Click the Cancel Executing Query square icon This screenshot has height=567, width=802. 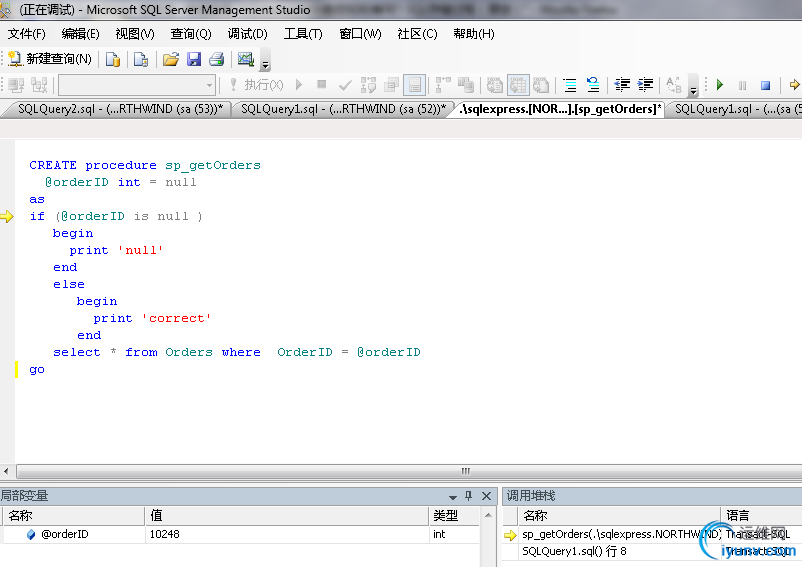322,84
